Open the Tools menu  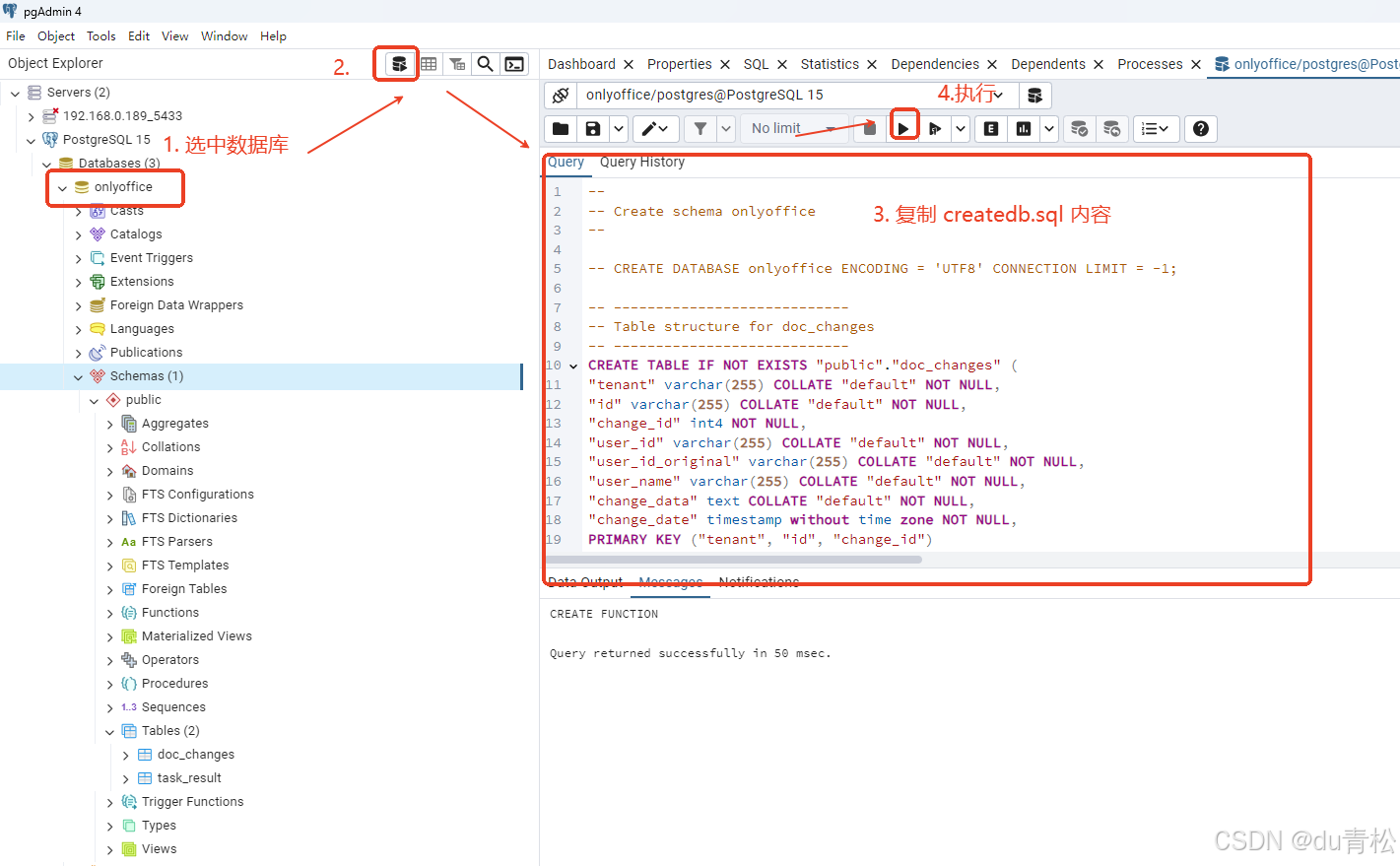(101, 36)
